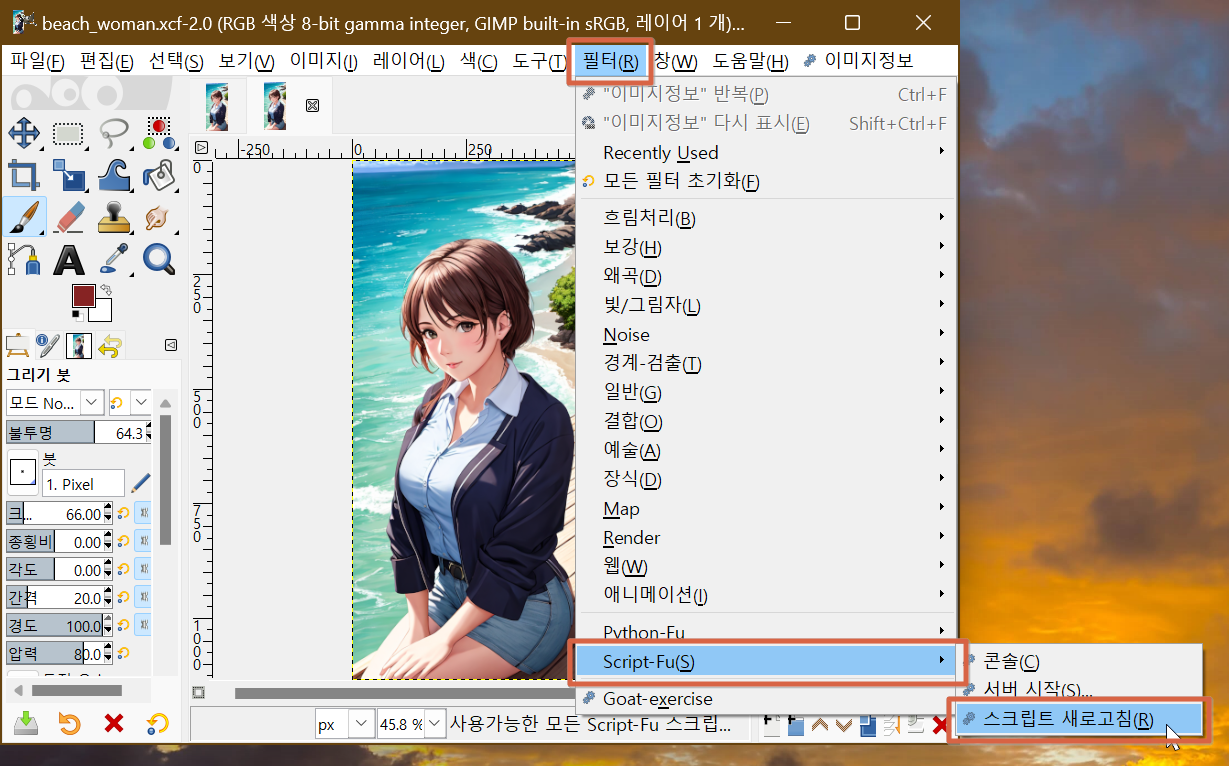This screenshot has height=766, width=1229.
Task: Select the Clone stamp tool
Action: [113, 217]
